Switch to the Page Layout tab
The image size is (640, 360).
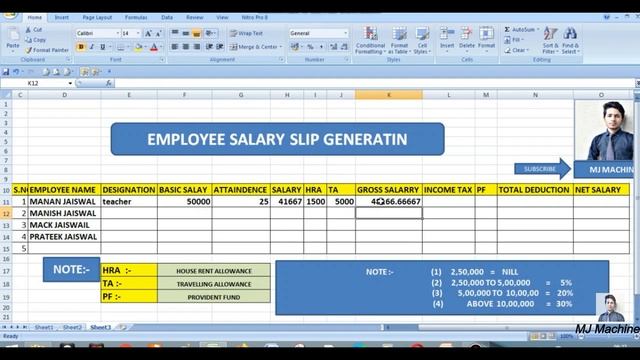(97, 18)
